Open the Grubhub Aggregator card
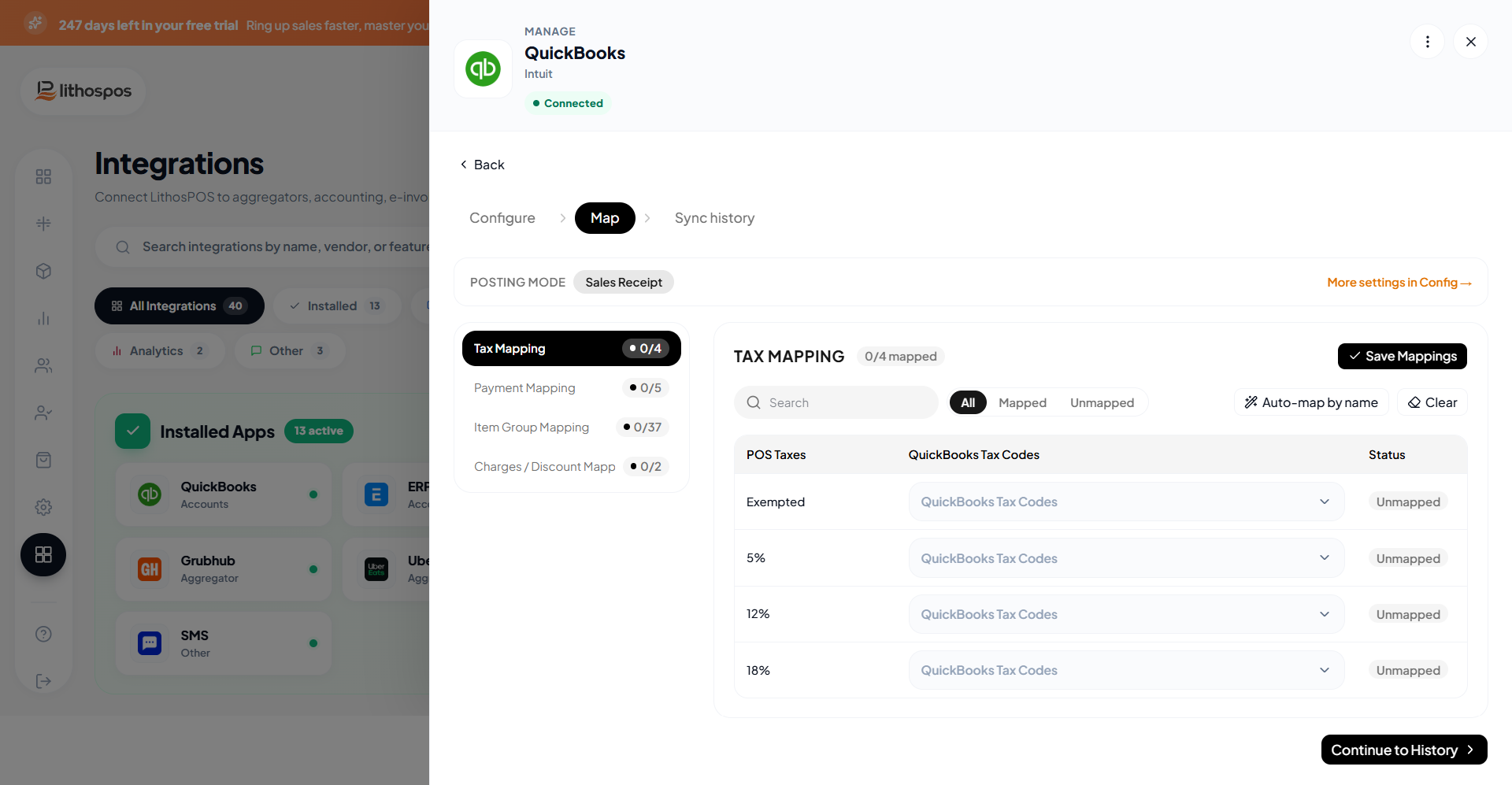This screenshot has width=1512, height=785. 223,568
